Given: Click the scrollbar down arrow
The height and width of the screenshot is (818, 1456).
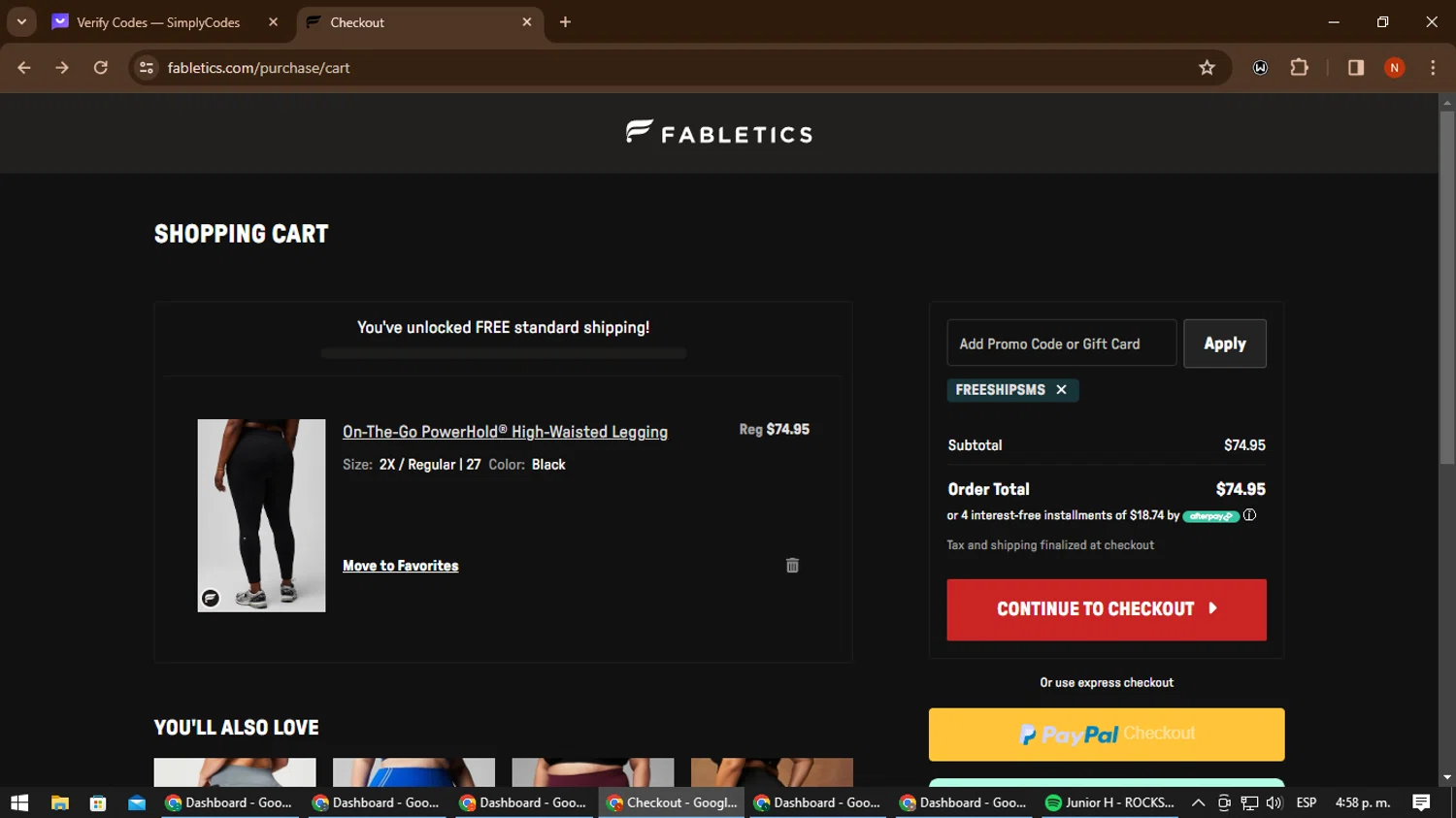Looking at the screenshot, I should point(1447,778).
